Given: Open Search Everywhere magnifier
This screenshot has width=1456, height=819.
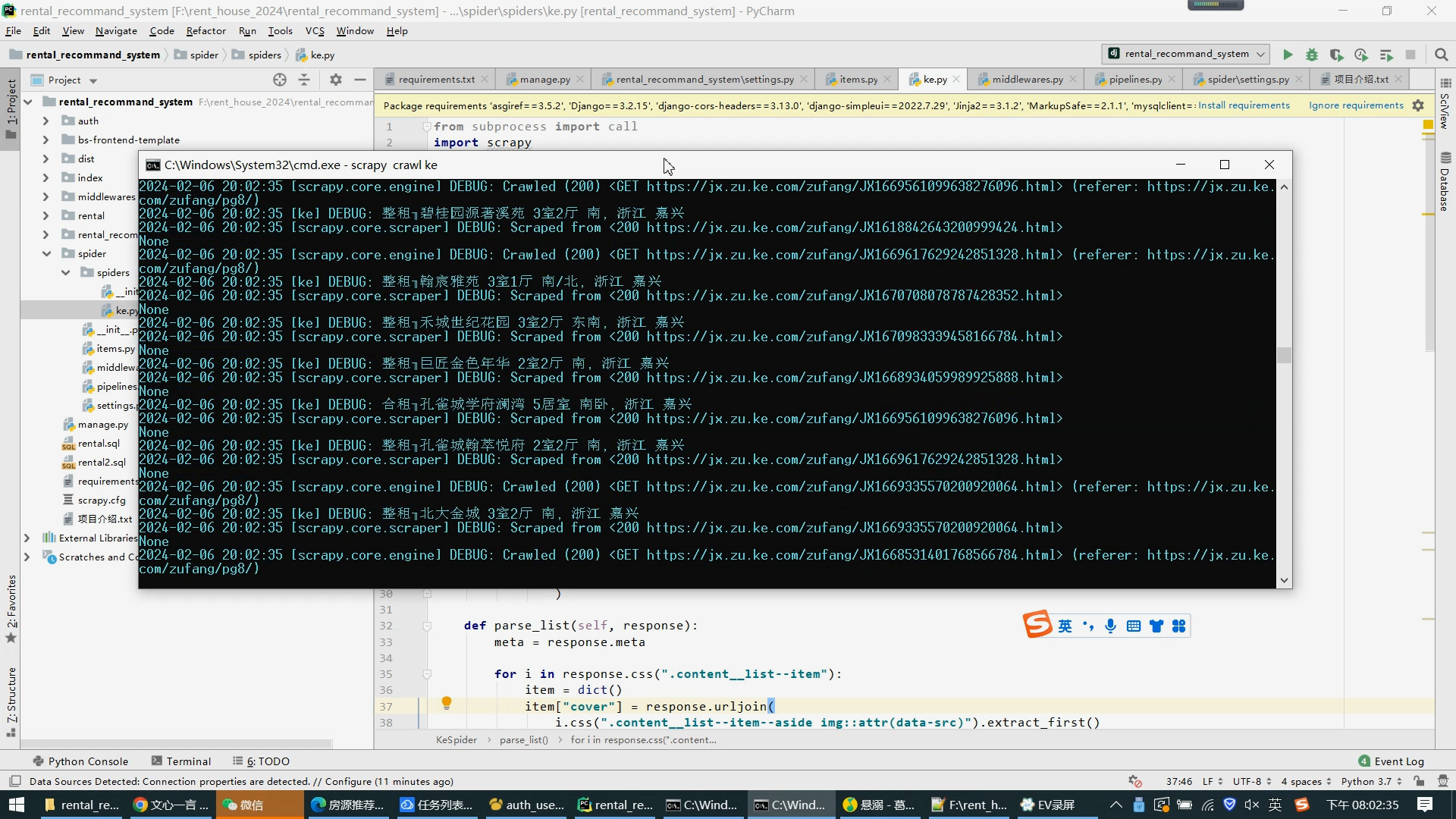Looking at the screenshot, I should 1442,55.
